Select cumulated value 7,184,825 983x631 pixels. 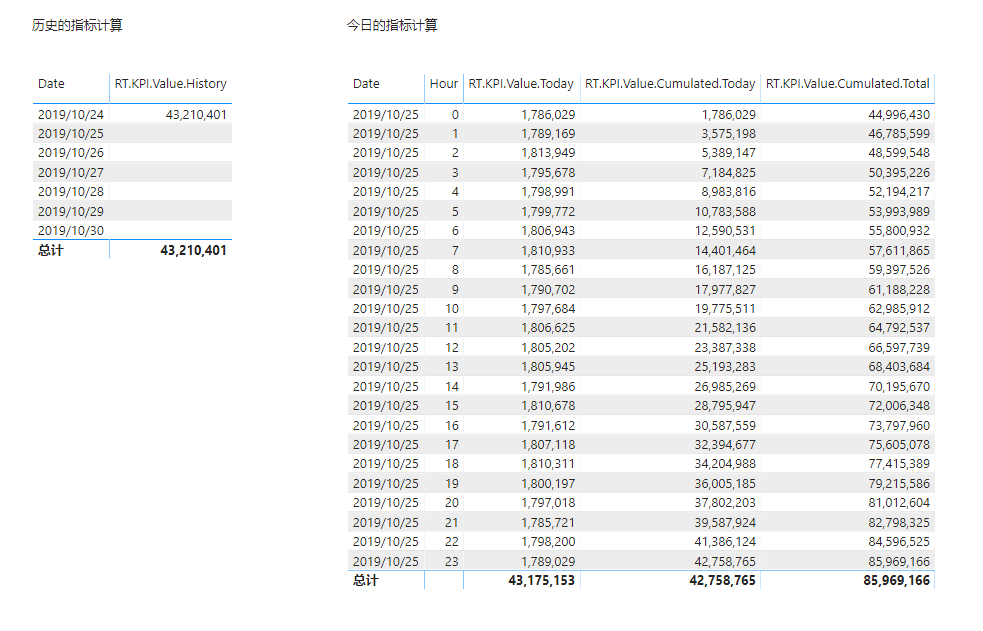point(728,172)
